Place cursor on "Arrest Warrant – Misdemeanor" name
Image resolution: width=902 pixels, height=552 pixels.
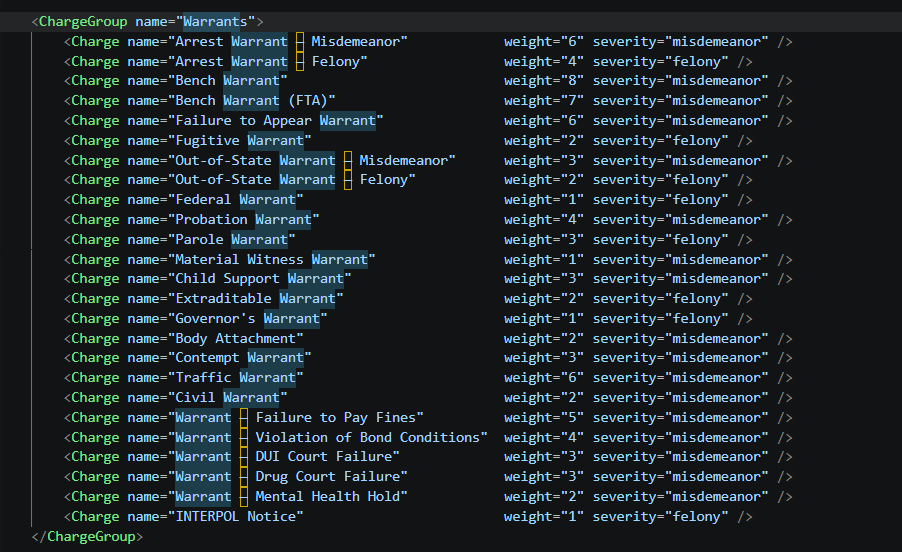pos(288,41)
